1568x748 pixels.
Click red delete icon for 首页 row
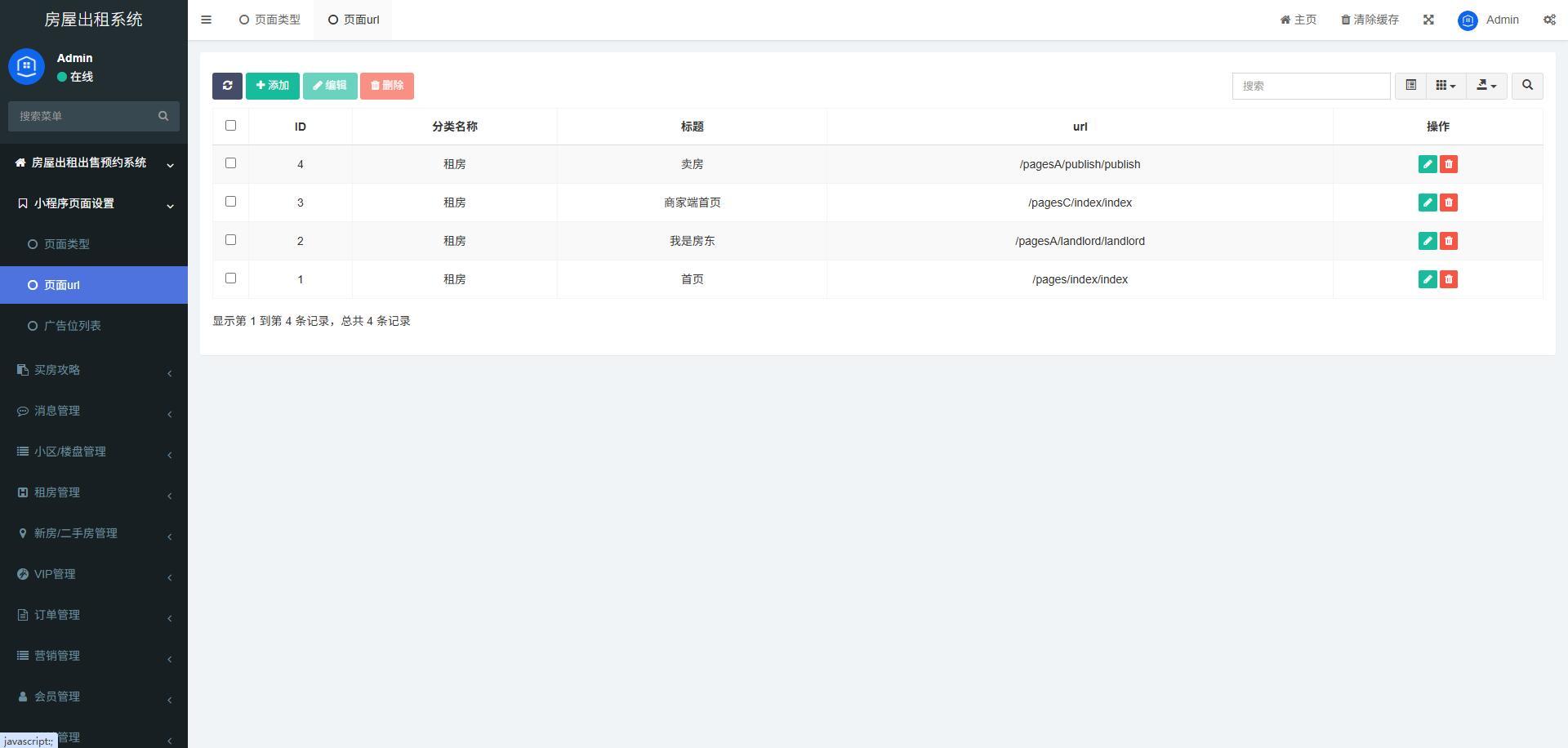1449,279
